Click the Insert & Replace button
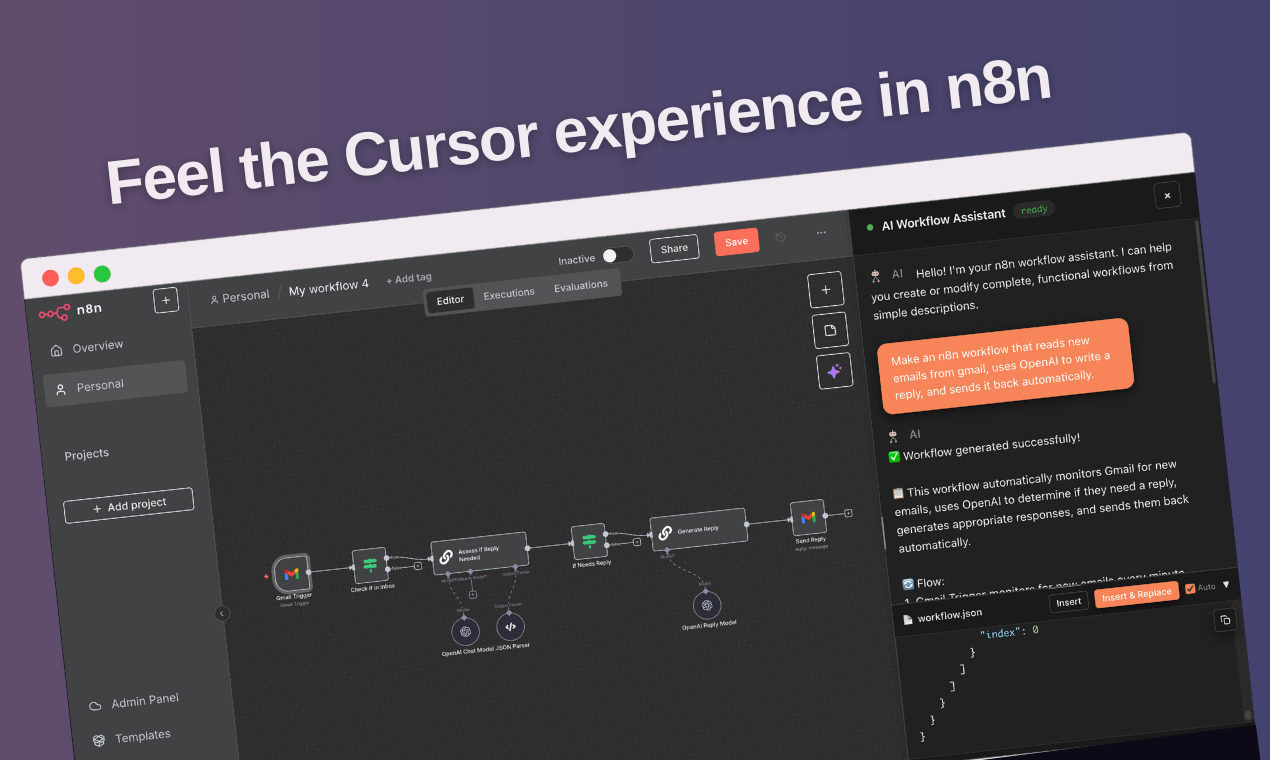The height and width of the screenshot is (760, 1270). 1137,595
